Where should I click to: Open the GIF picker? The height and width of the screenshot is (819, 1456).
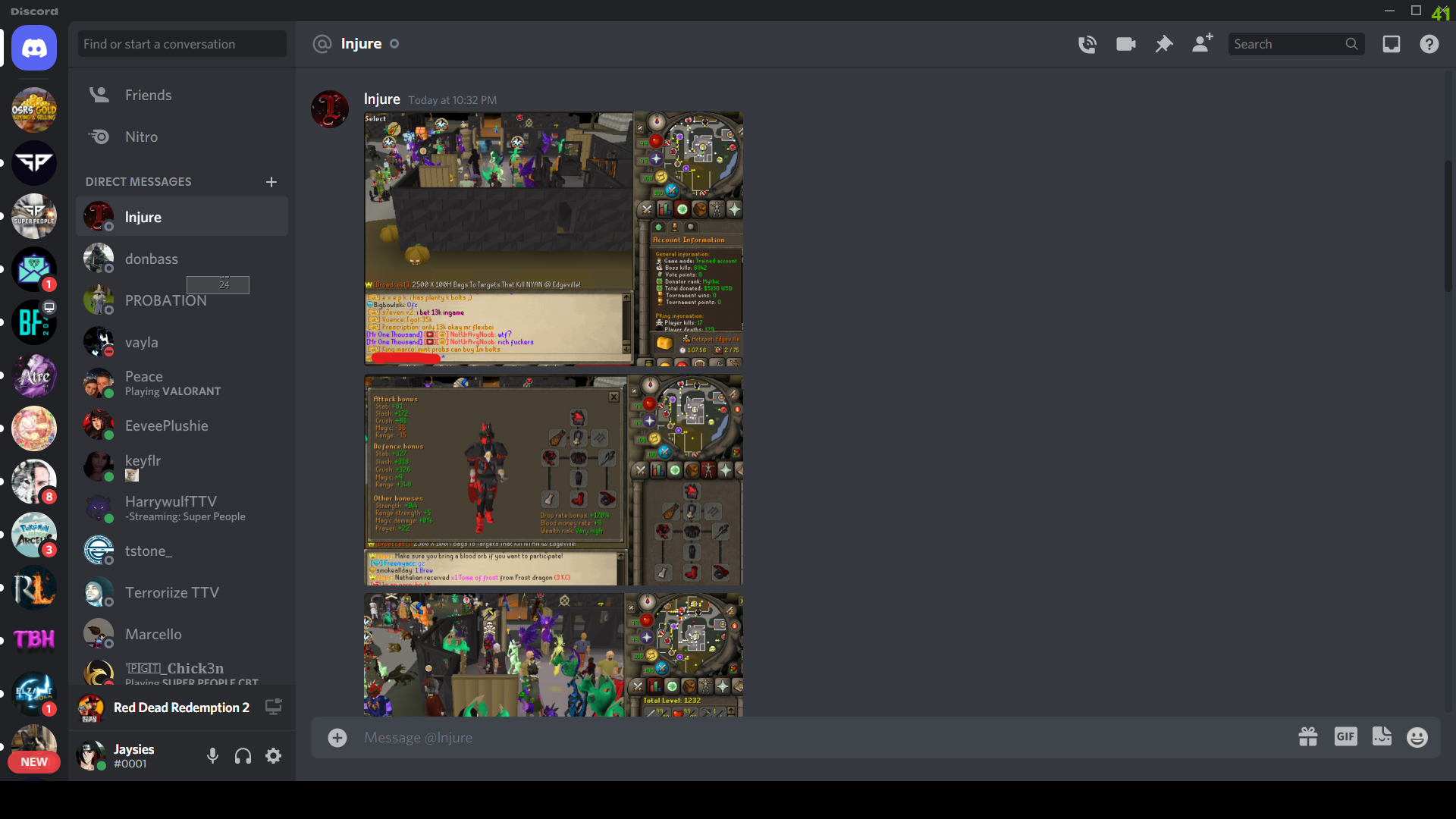point(1345,736)
